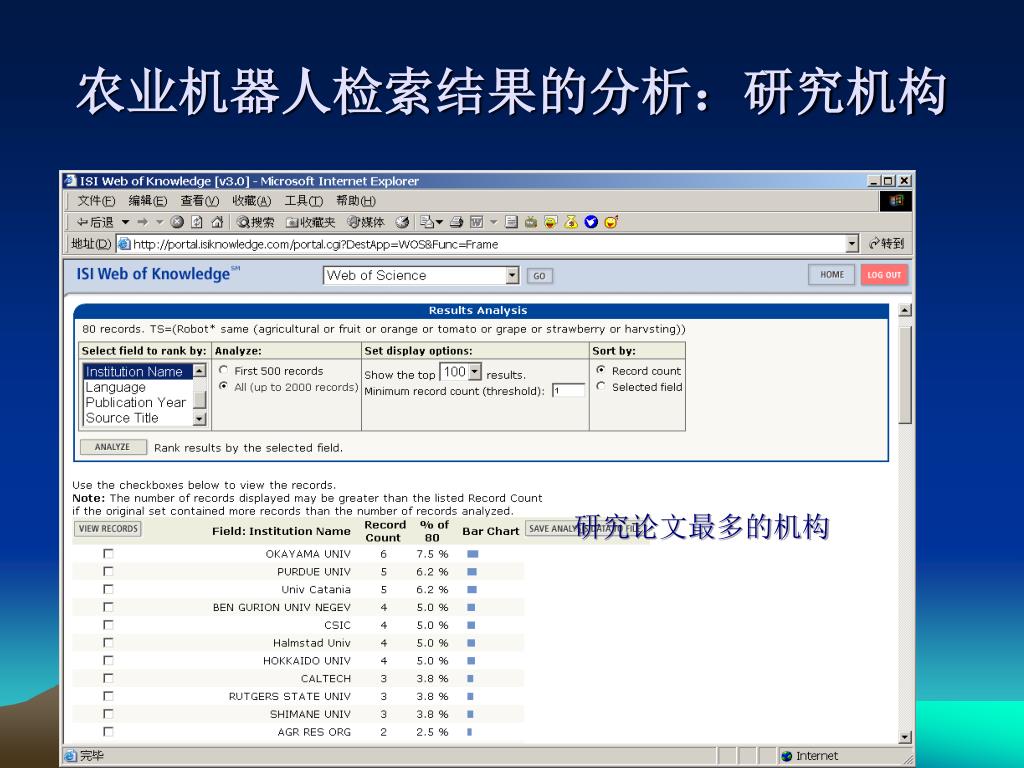Click the forward arrow in IE toolbar
The height and width of the screenshot is (768, 1024).
click(143, 222)
